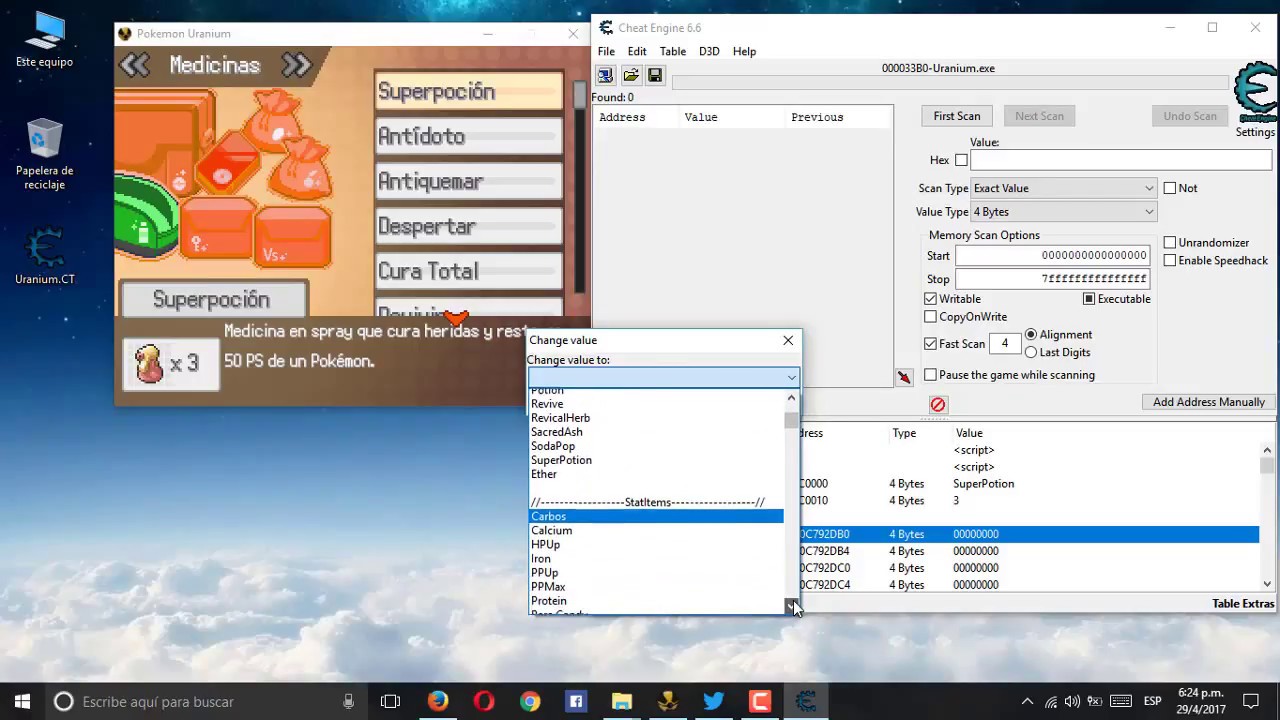
Task: Open File Explorer from the taskbar
Action: pyautogui.click(x=622, y=701)
